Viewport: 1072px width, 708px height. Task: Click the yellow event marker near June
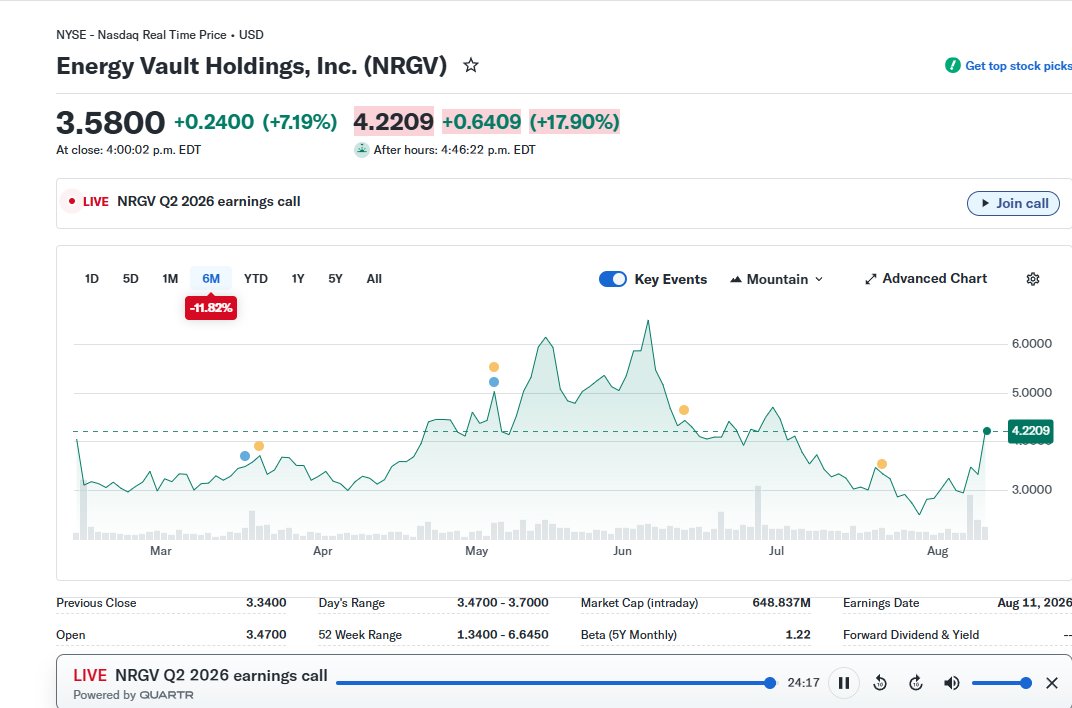pyautogui.click(x=684, y=410)
